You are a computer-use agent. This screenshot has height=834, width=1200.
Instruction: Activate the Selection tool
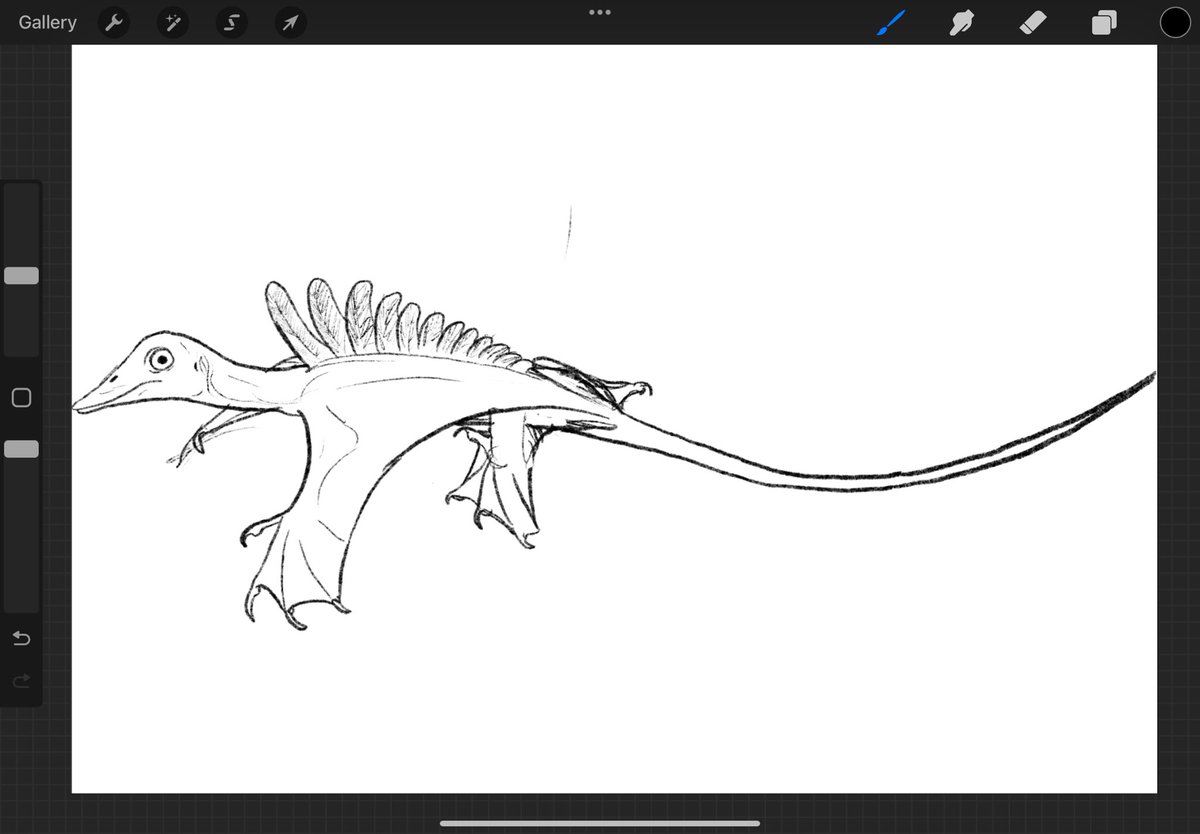[x=231, y=22]
